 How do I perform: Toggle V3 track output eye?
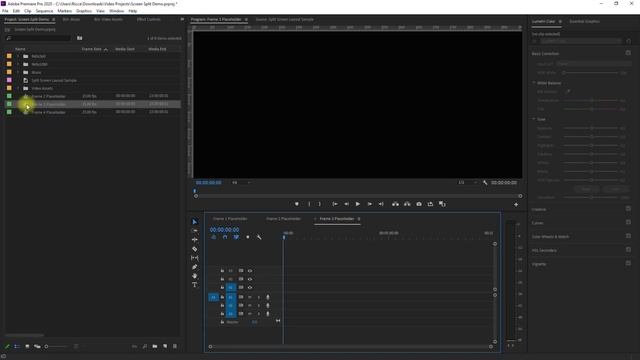[250, 271]
